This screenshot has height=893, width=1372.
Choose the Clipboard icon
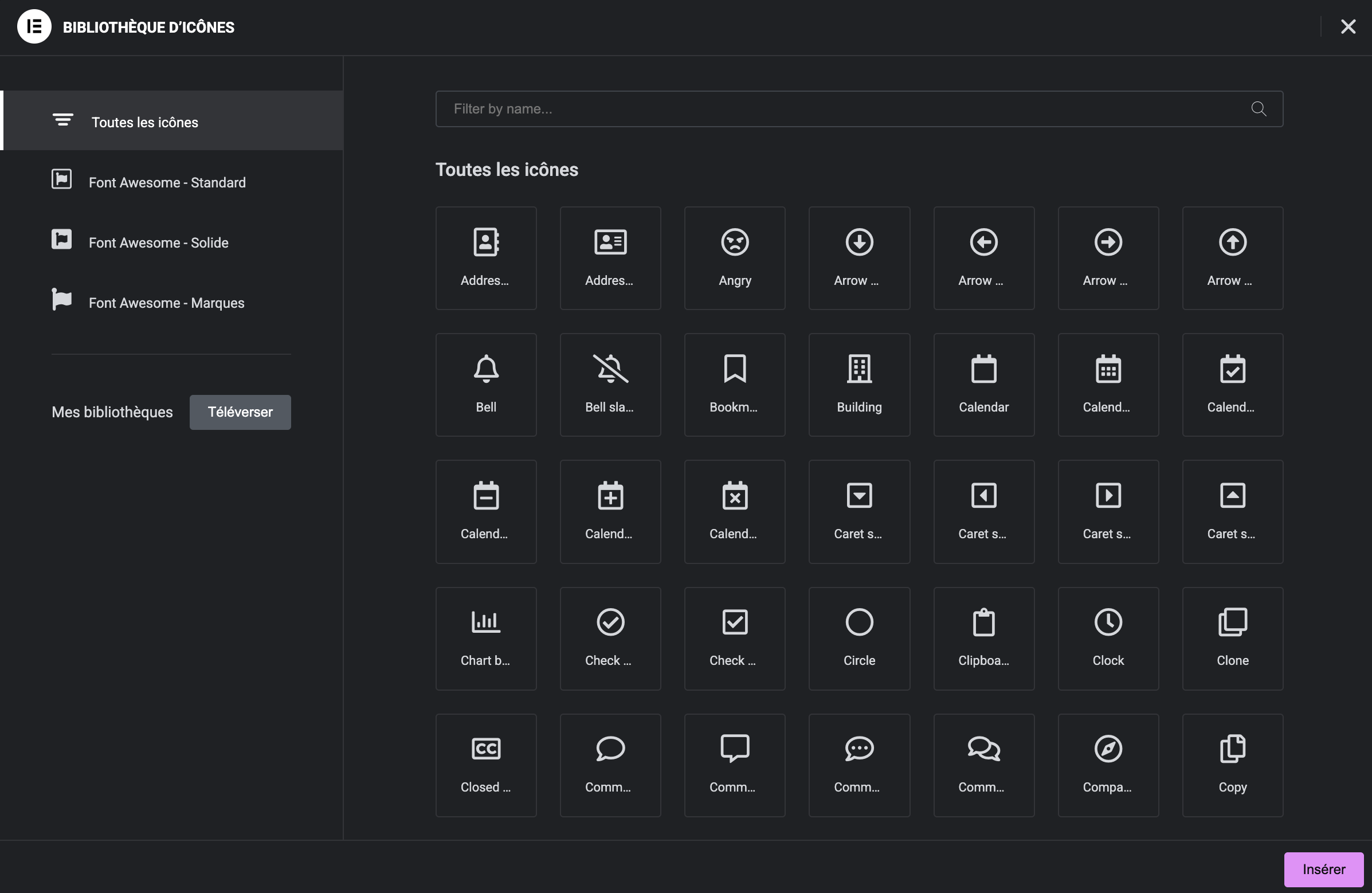point(983,638)
